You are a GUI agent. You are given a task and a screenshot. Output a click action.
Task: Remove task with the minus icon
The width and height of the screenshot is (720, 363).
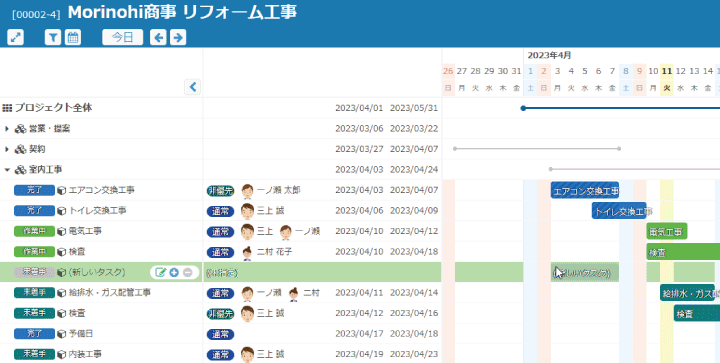pyautogui.click(x=187, y=273)
